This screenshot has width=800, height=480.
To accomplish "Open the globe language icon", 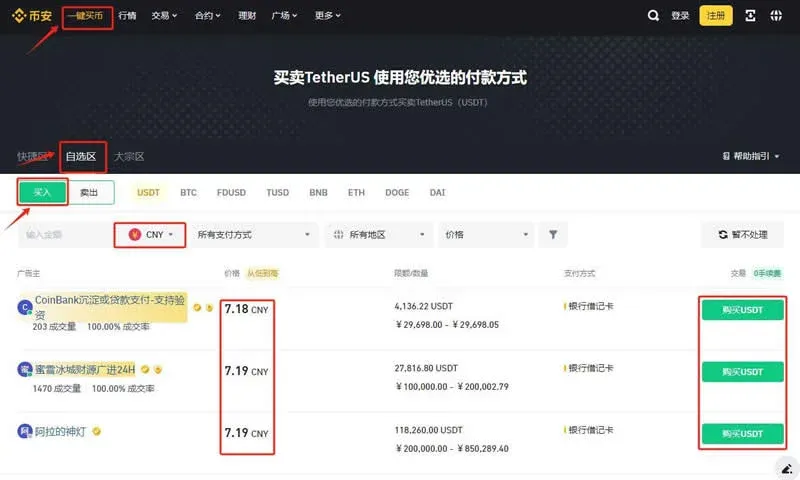I will pos(776,16).
